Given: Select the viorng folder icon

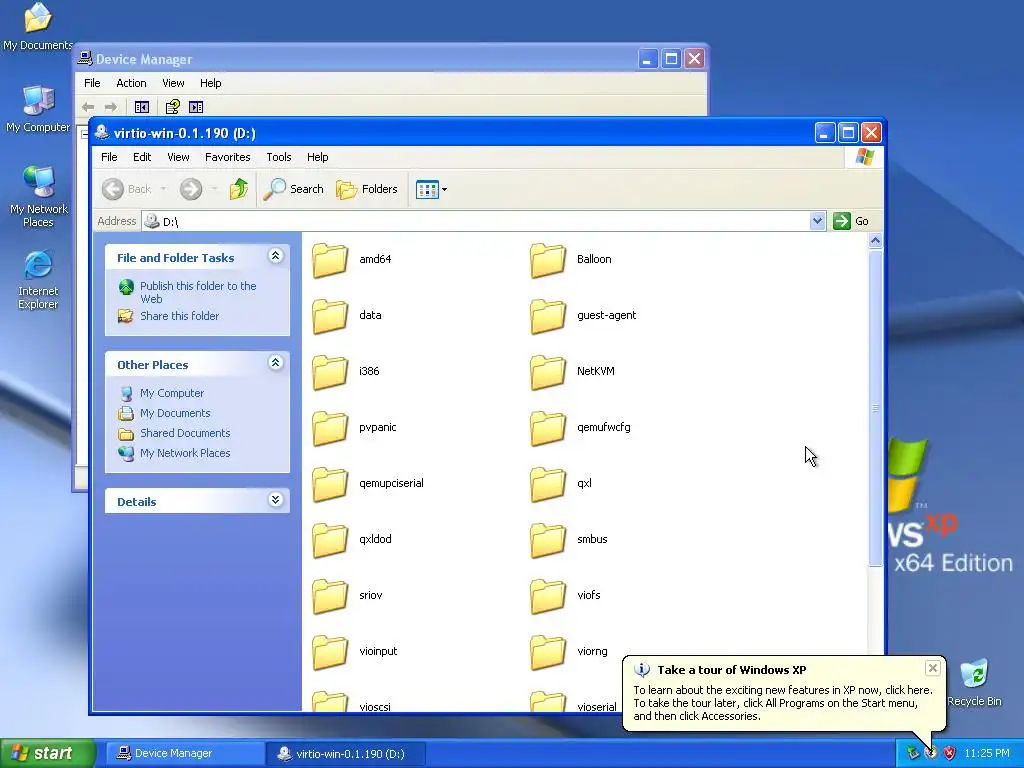Looking at the screenshot, I should click(547, 652).
